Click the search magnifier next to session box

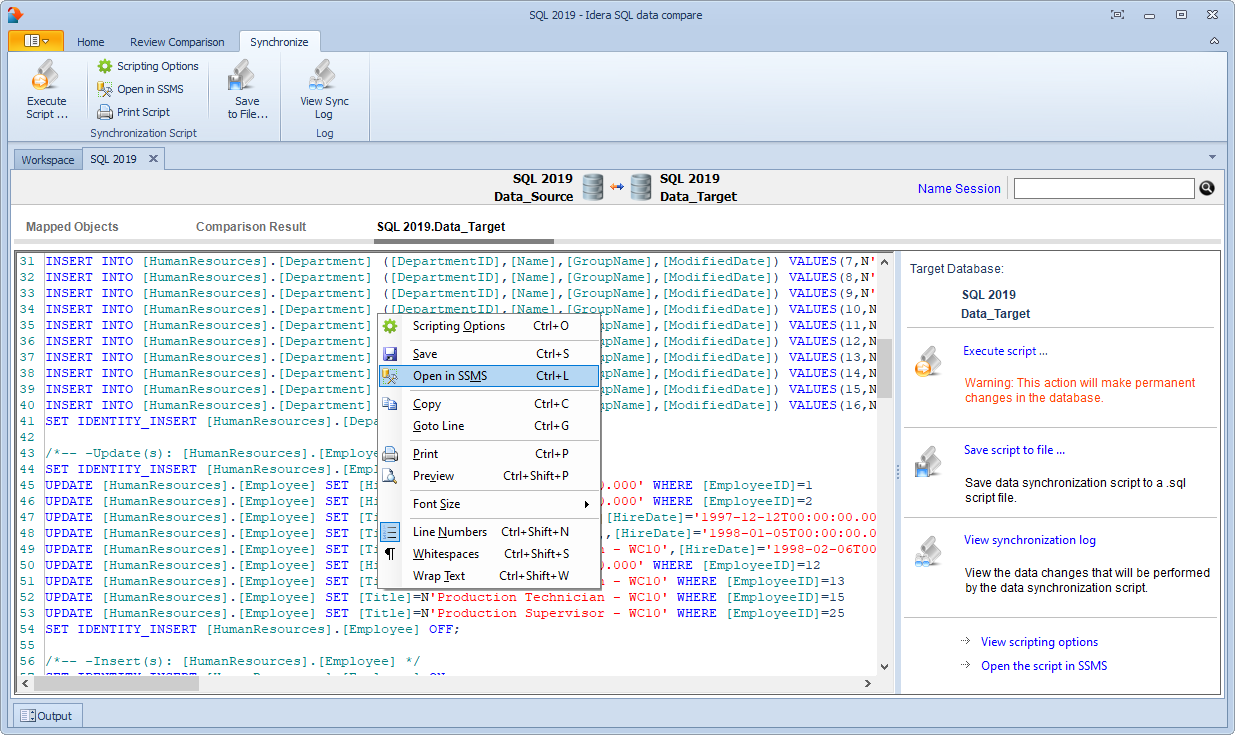point(1207,188)
